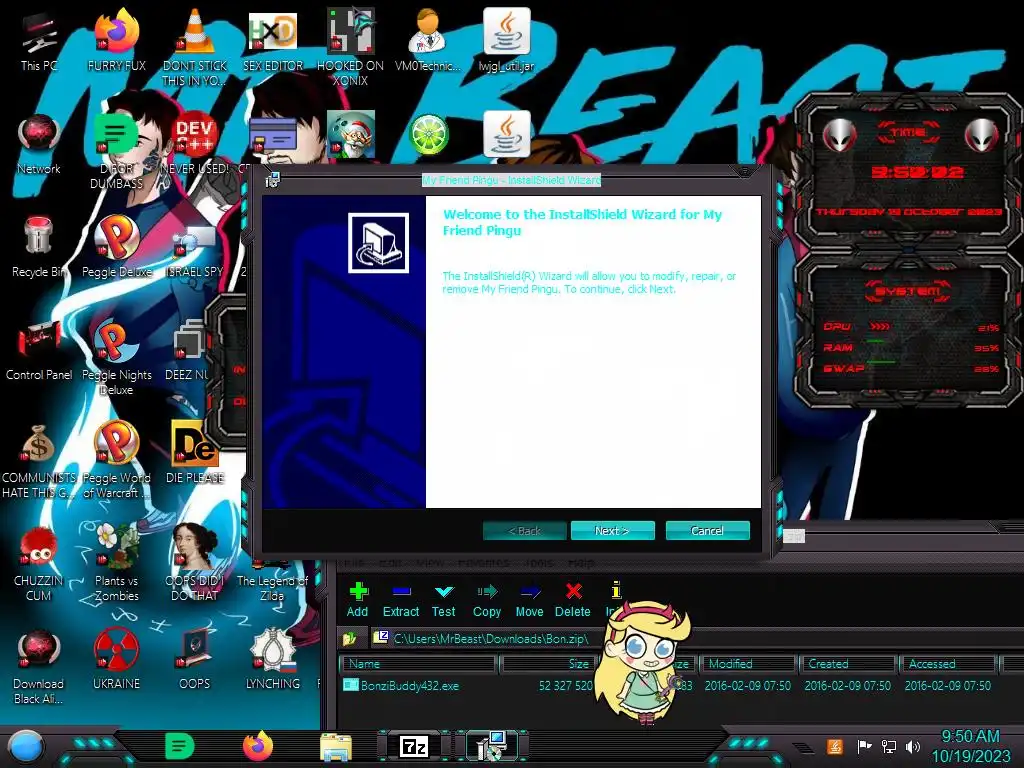The image size is (1024, 768).
Task: Select the Dev-C++ NEVER USED shortcut
Action: tap(195, 144)
